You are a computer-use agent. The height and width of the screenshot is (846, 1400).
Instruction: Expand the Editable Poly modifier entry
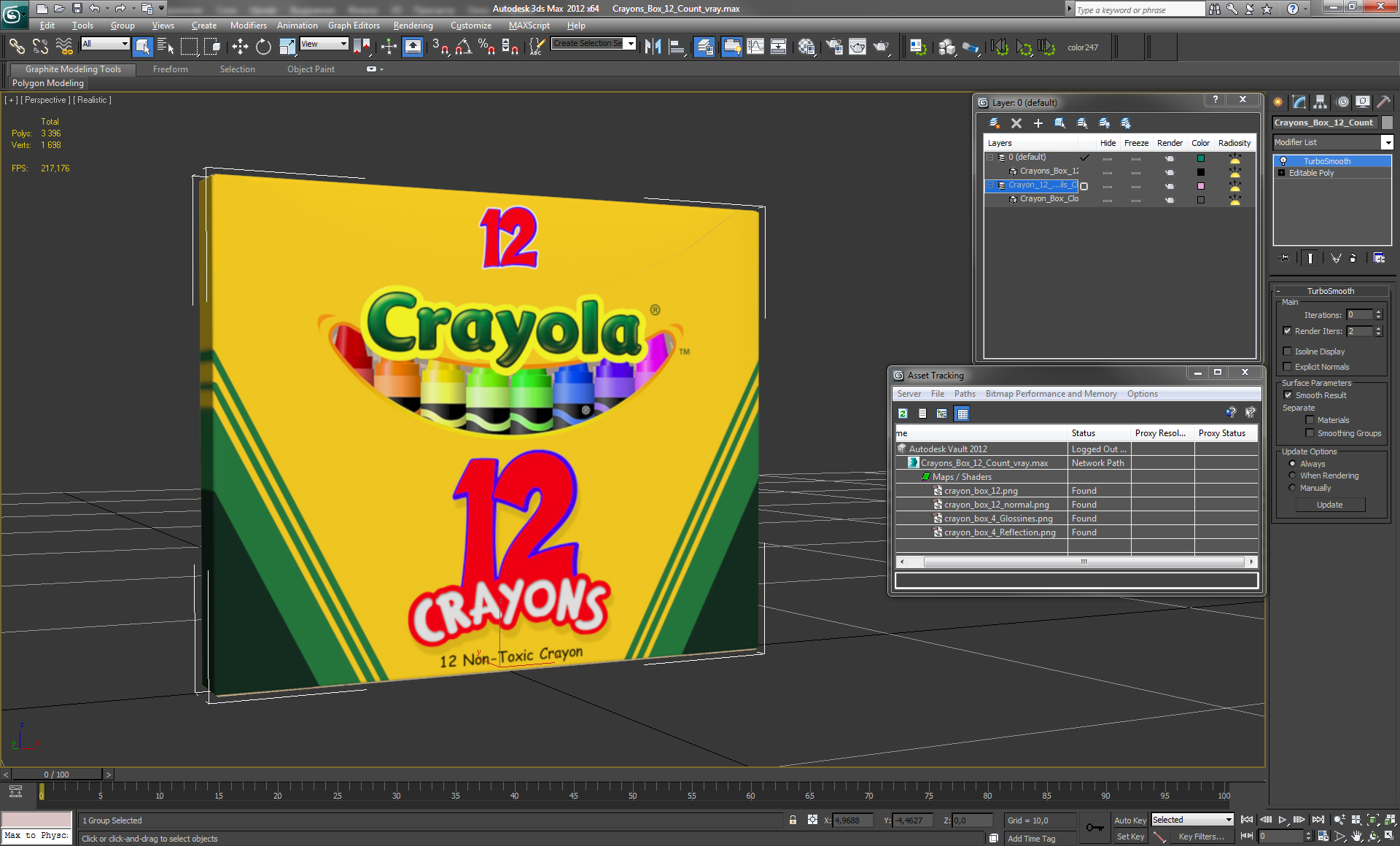tap(1281, 173)
